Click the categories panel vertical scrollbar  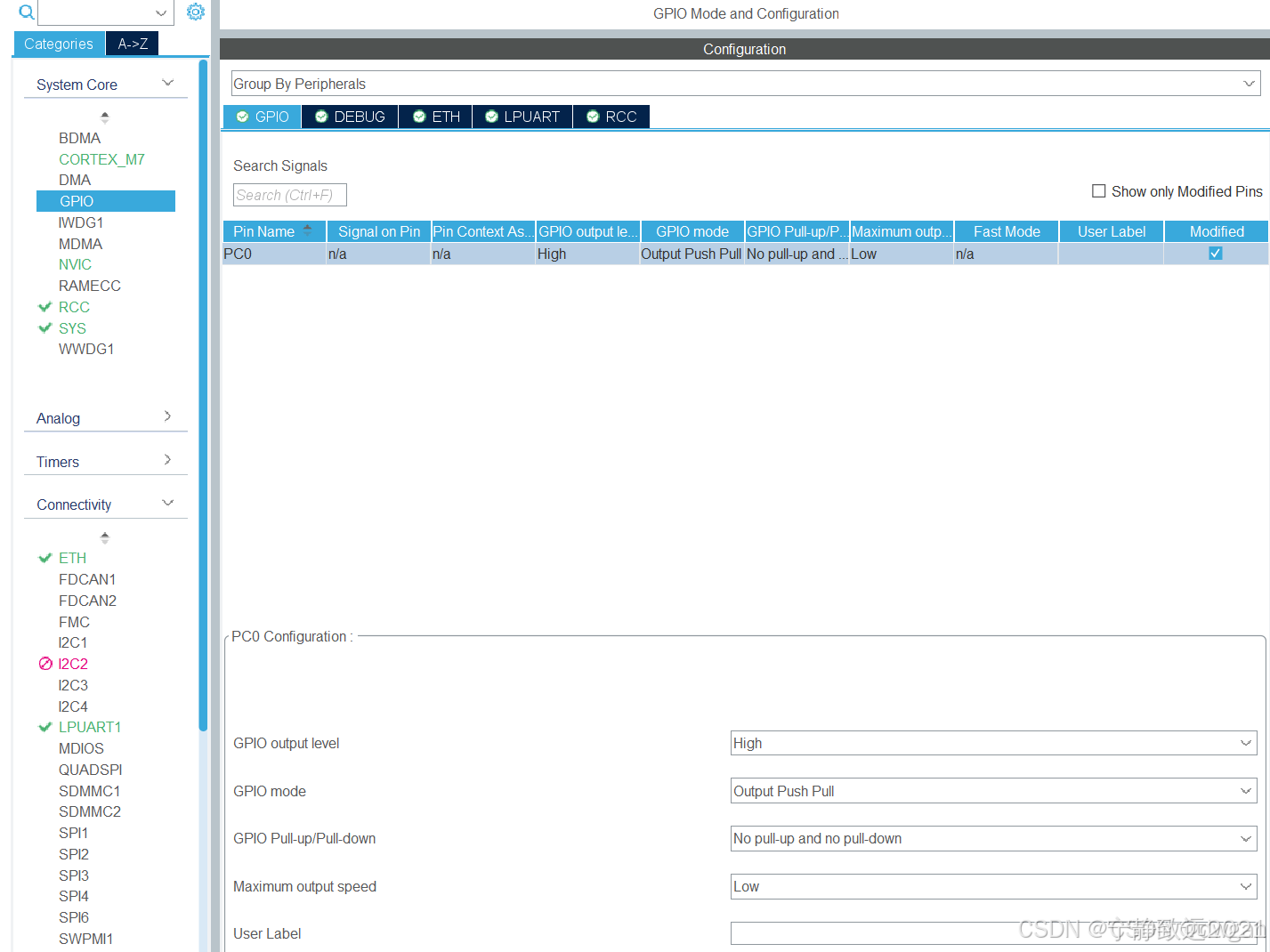click(203, 395)
